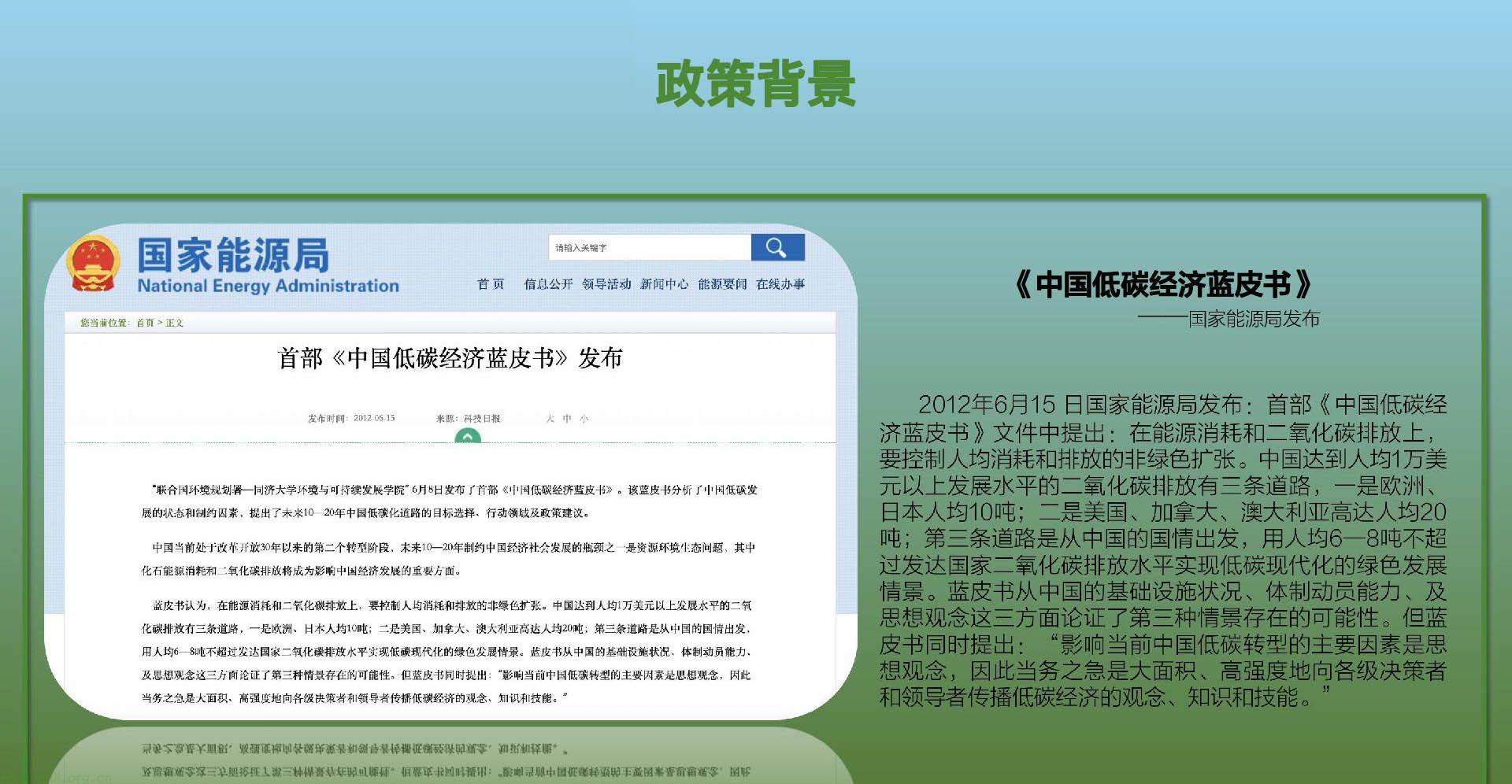Click paragraph starting 2012年6月15日国家能源局发布
Viewport: 1512px width, 784px height.
point(1163,551)
